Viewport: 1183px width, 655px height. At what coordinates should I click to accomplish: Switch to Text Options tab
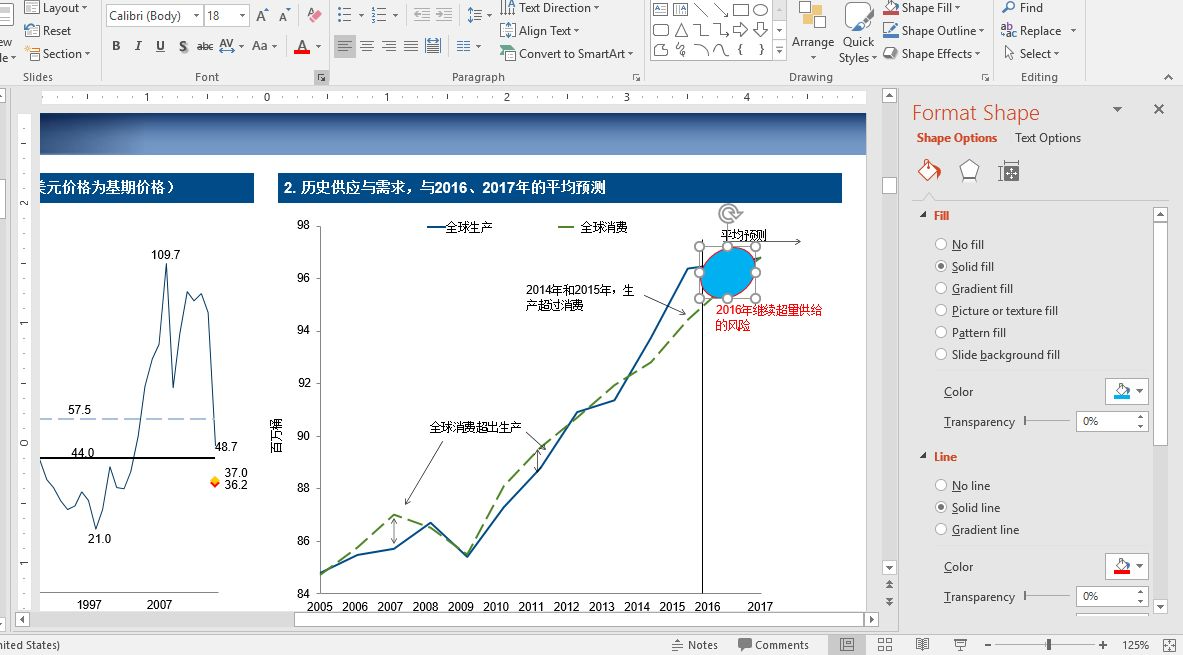click(x=1047, y=137)
